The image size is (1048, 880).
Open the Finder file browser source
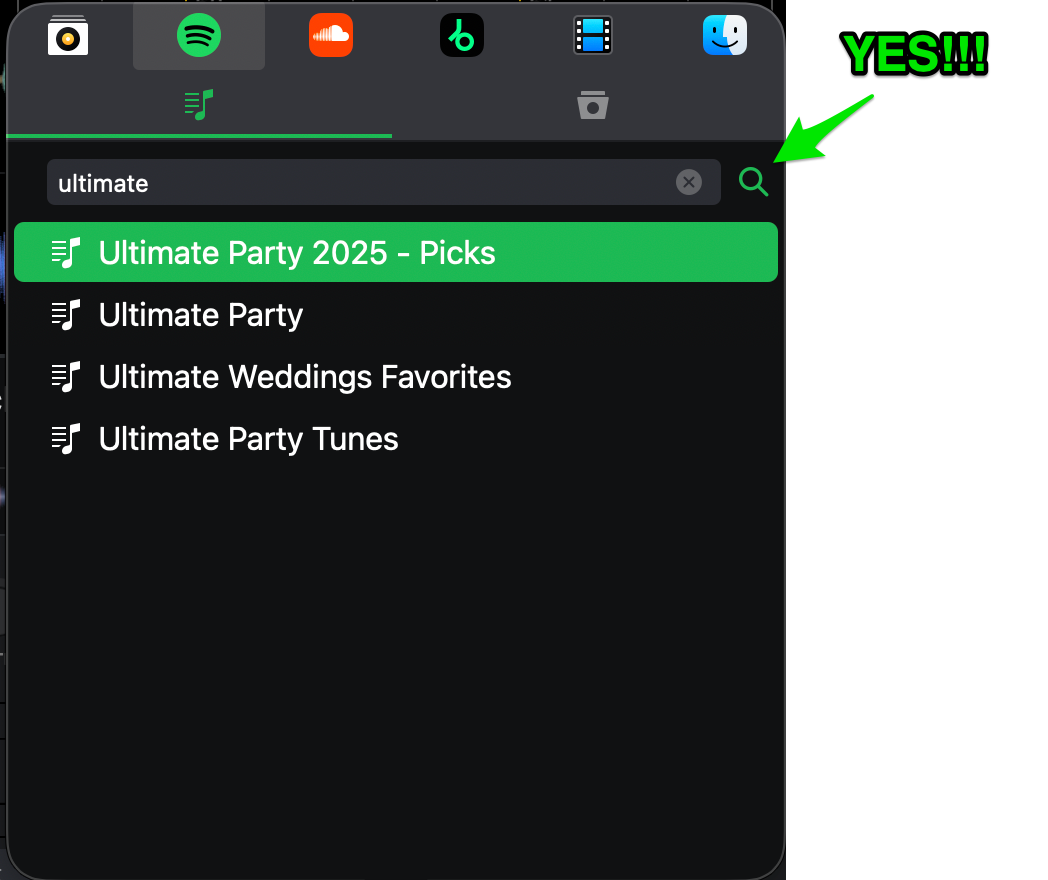click(725, 35)
